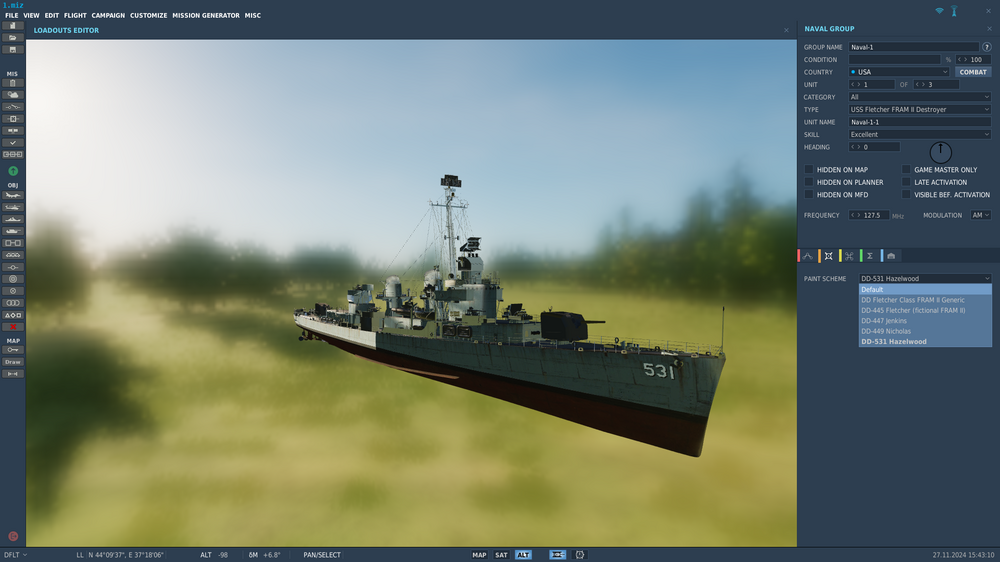
Task: Open the Modulation AM dropdown
Action: (x=980, y=215)
